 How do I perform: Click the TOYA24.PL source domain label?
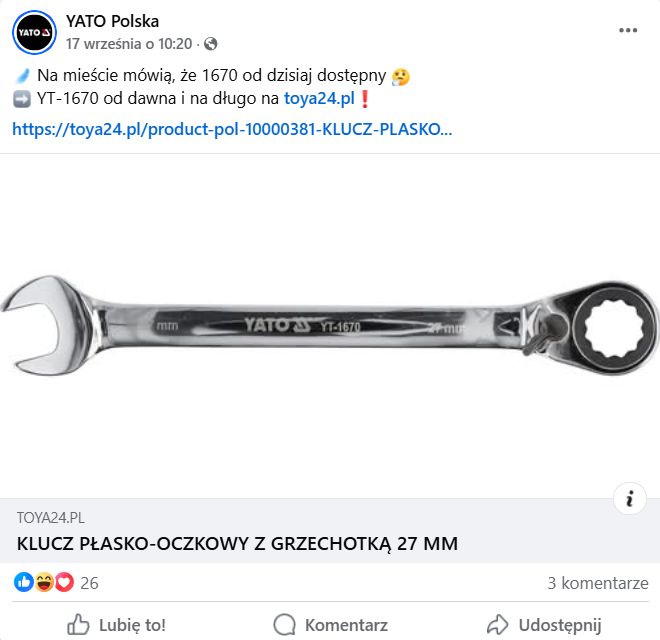(51, 517)
